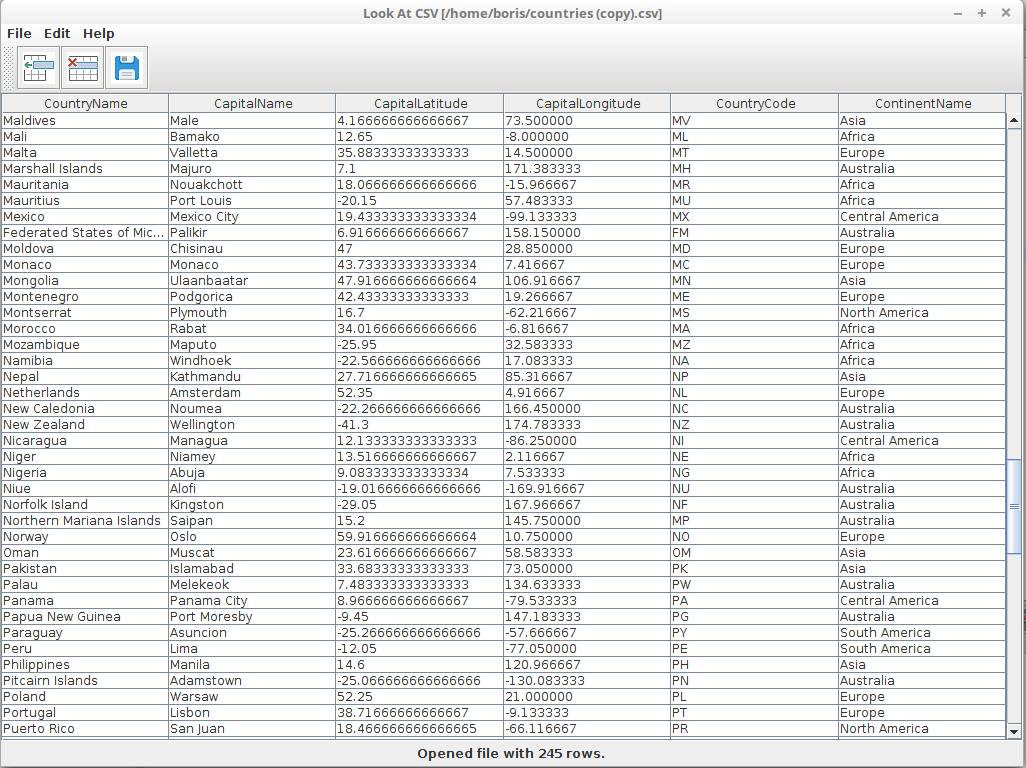The image size is (1026, 768).
Task: Click the CountryName column header
Action: click(x=85, y=103)
